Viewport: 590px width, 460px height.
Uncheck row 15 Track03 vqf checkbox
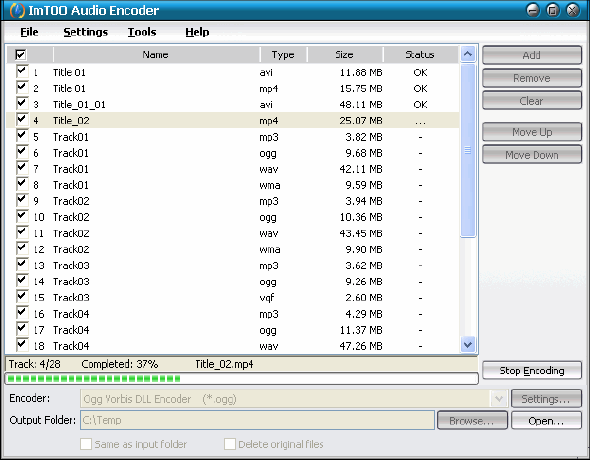coord(22,297)
